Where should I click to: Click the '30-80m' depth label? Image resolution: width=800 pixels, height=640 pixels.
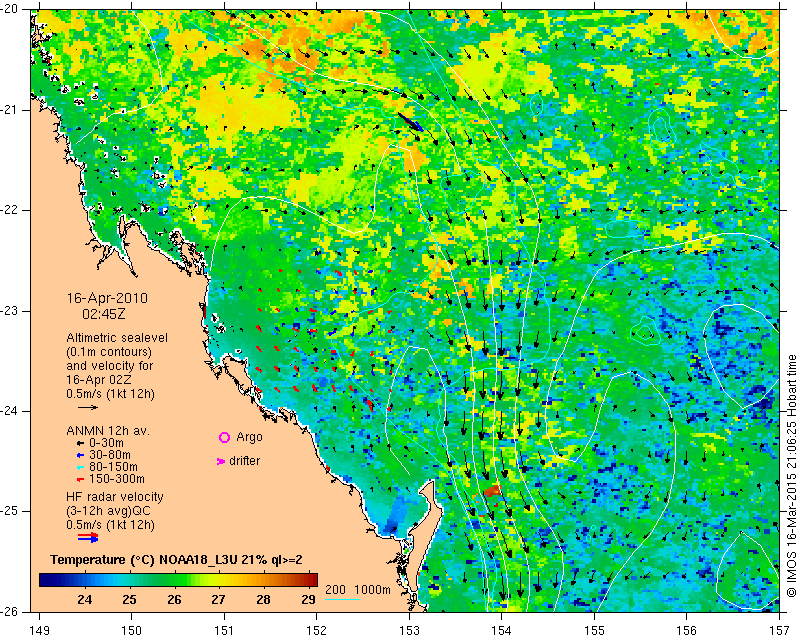point(110,455)
